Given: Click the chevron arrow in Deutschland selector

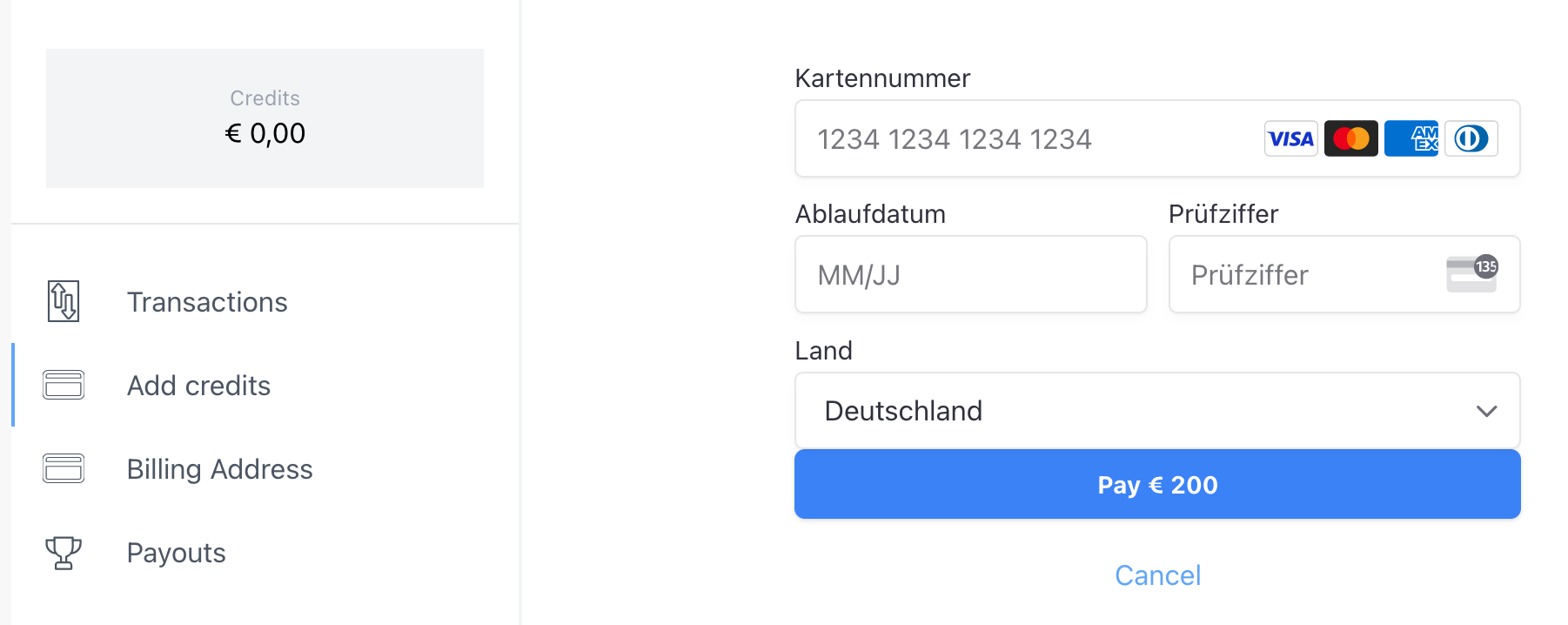Looking at the screenshot, I should pyautogui.click(x=1486, y=411).
